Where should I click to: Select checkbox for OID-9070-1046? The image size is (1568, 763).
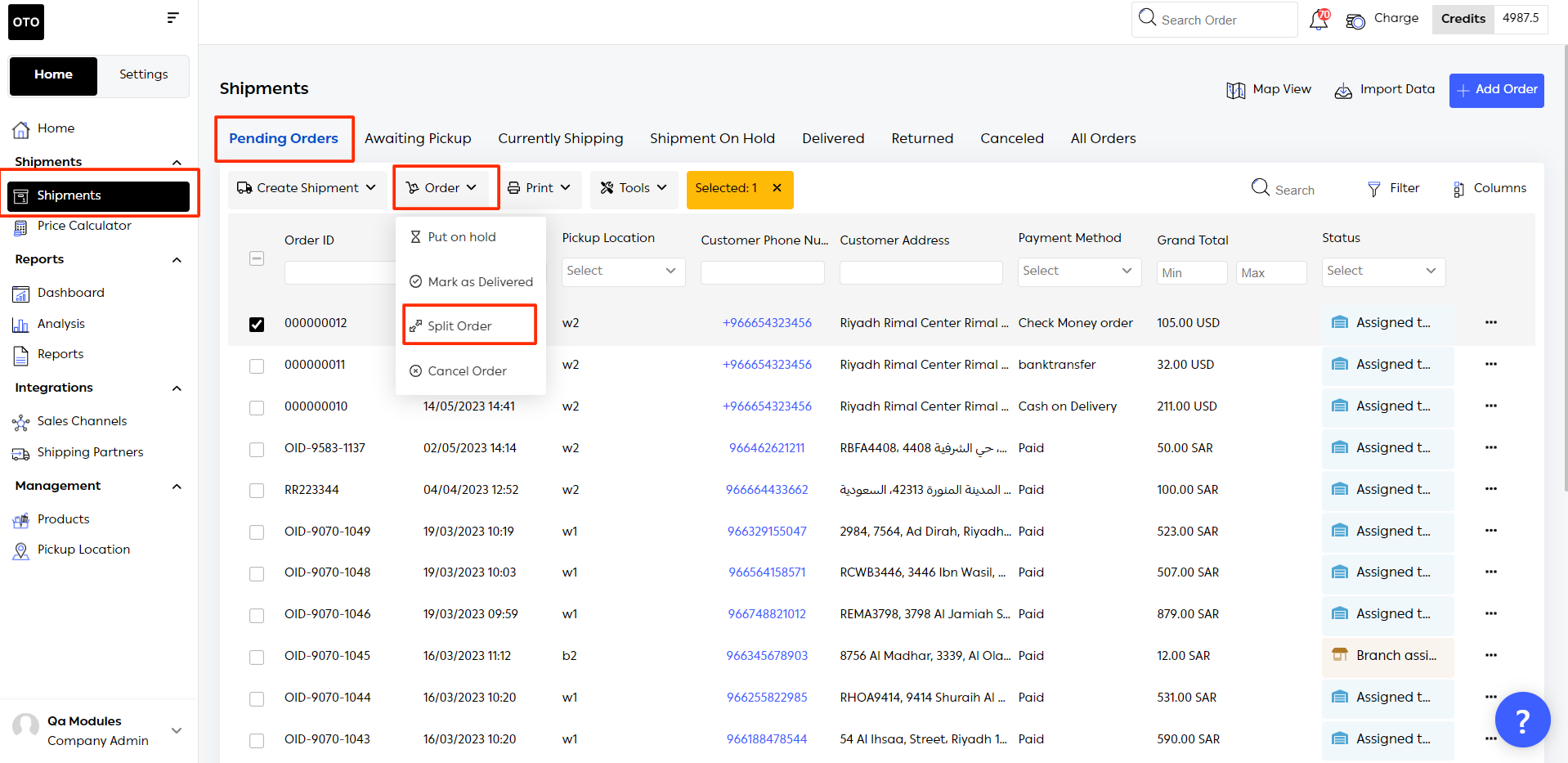(x=257, y=616)
